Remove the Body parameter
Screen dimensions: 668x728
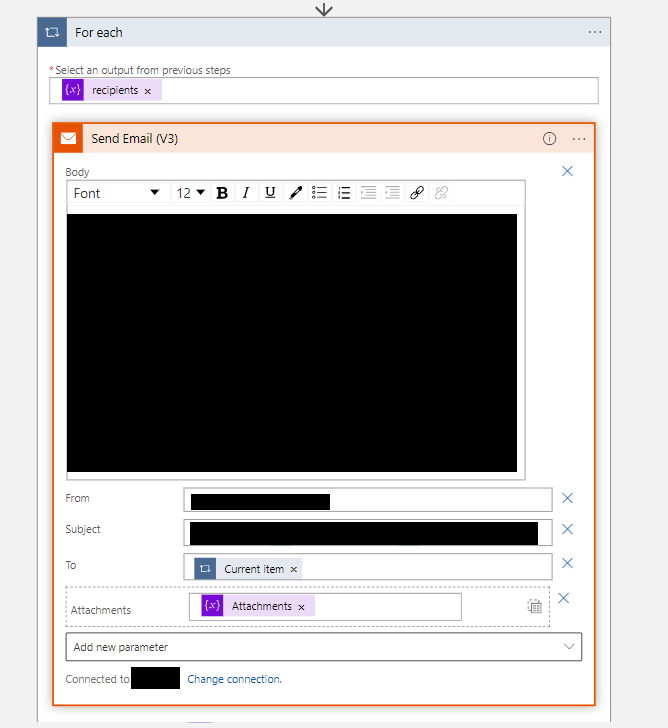pyautogui.click(x=567, y=171)
